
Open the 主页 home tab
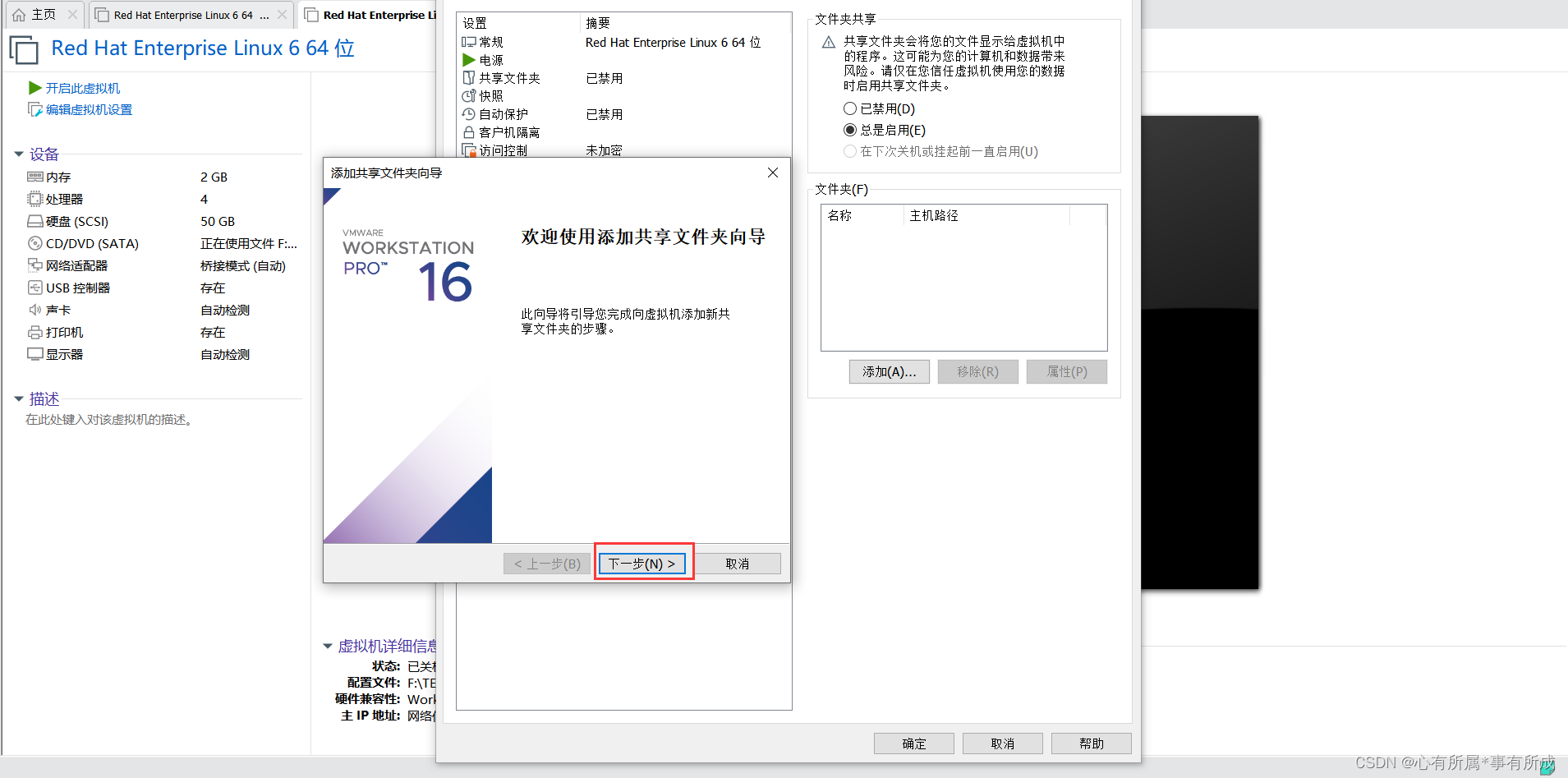pos(44,15)
